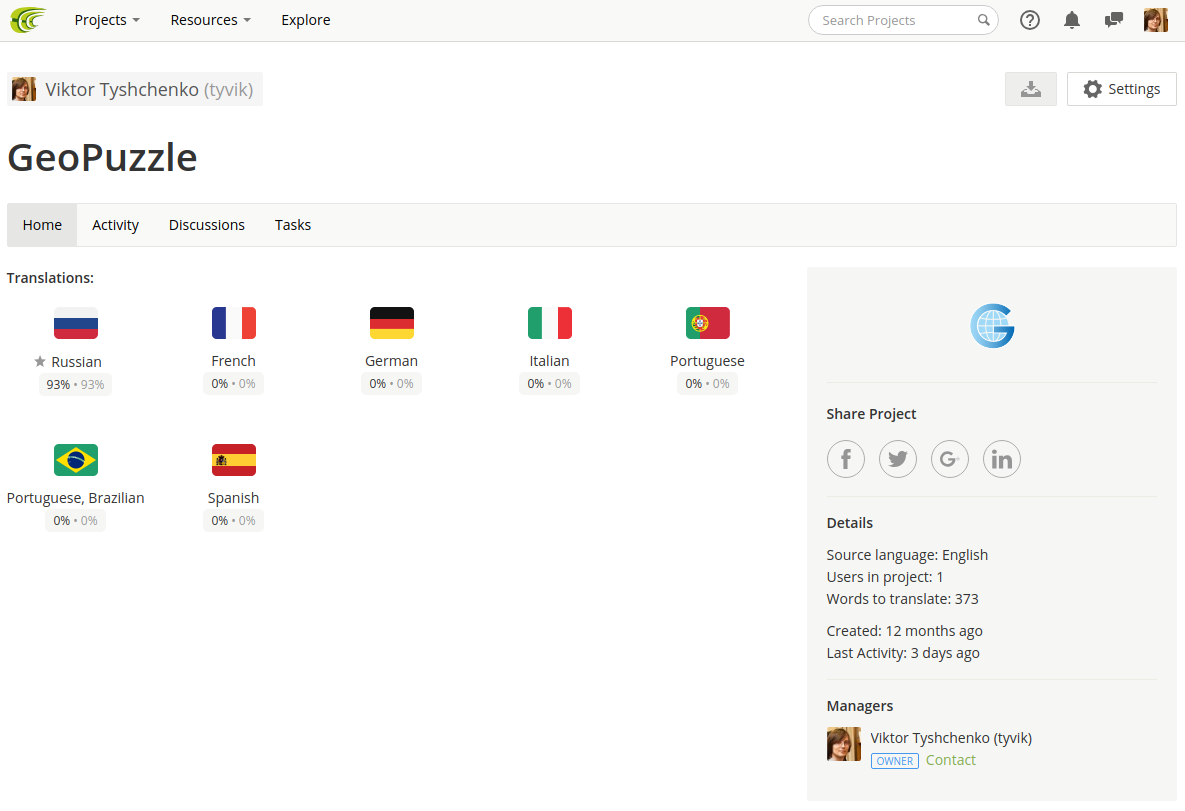Click the 'Created: 12 months ago' text
Screen dimensions: 1185x811
click(x=905, y=631)
